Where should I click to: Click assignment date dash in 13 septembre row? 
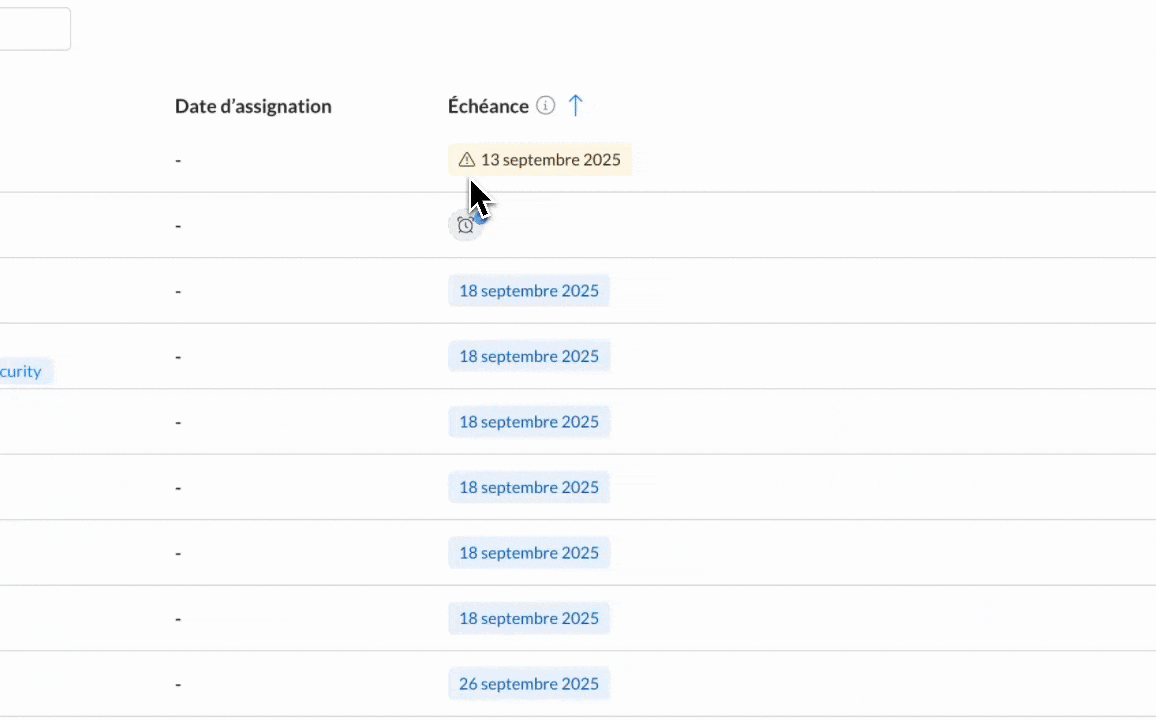coord(178,160)
